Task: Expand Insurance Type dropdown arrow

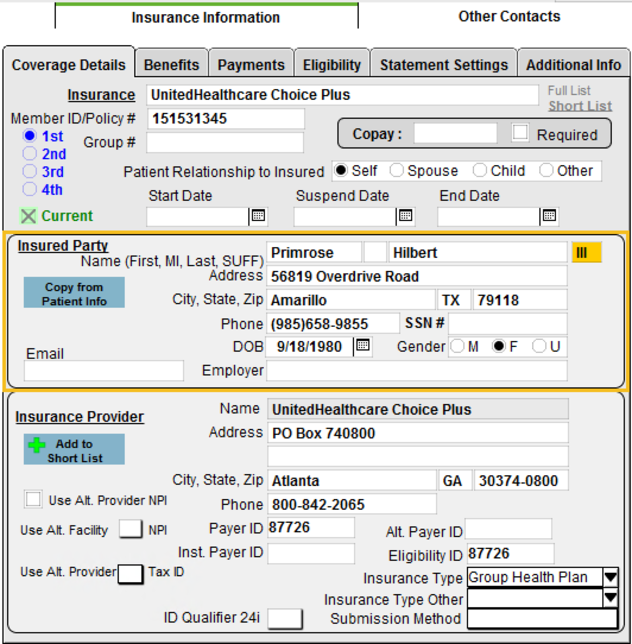Action: [611, 577]
